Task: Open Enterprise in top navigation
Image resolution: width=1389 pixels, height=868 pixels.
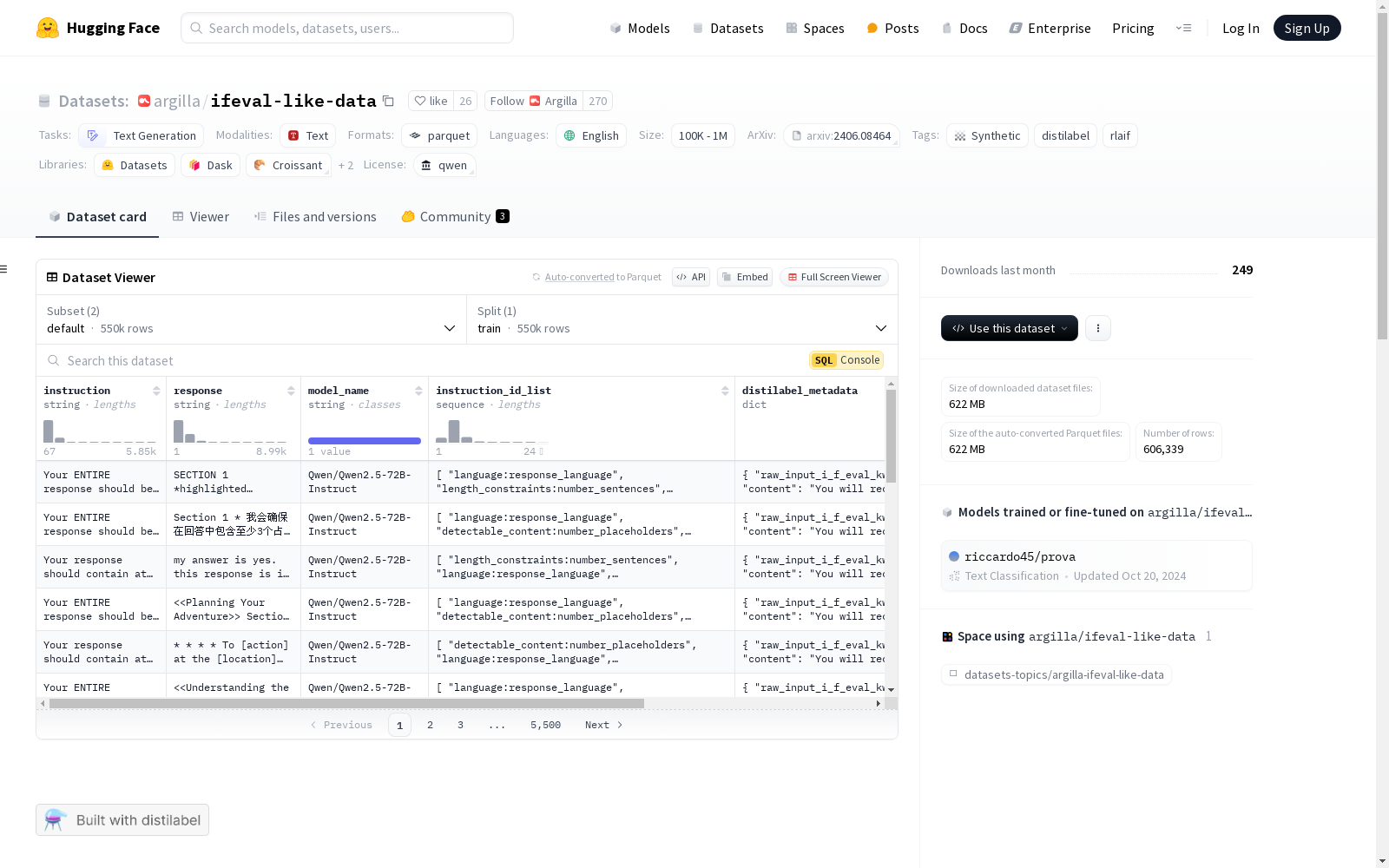Action: click(1050, 29)
